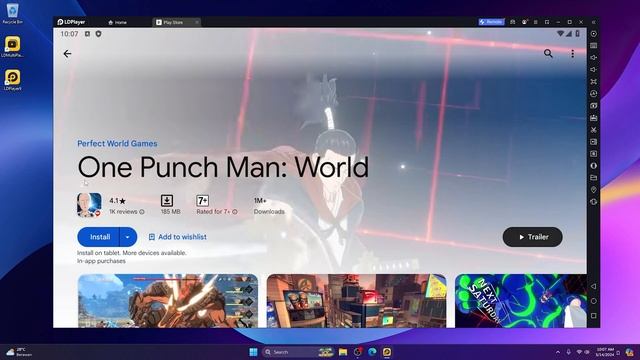Open LDPlayer settings gear in sidebar
This screenshot has width=640, height=360.
point(593,34)
